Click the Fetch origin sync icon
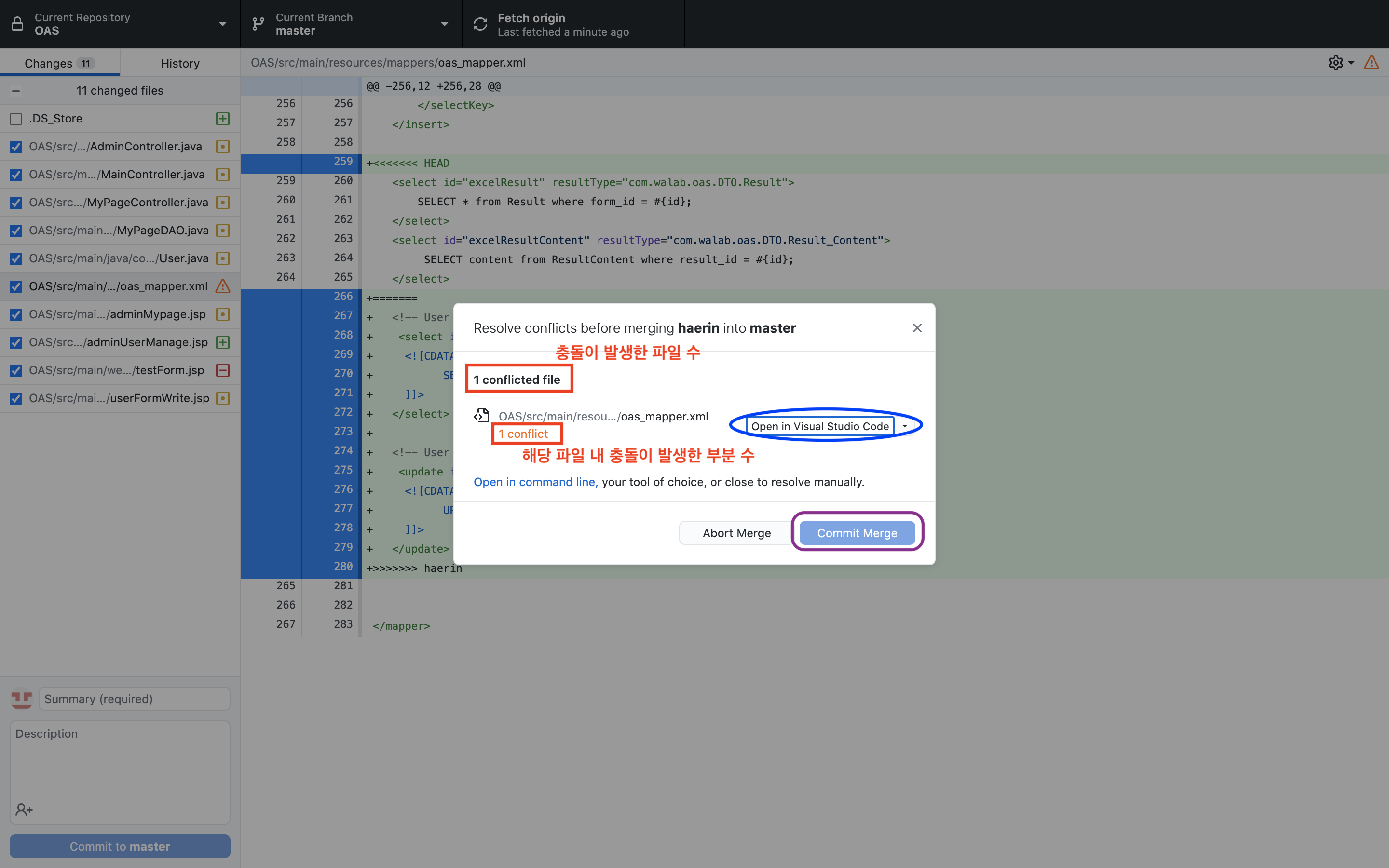Screen dimensions: 1389x868 tap(480, 24)
